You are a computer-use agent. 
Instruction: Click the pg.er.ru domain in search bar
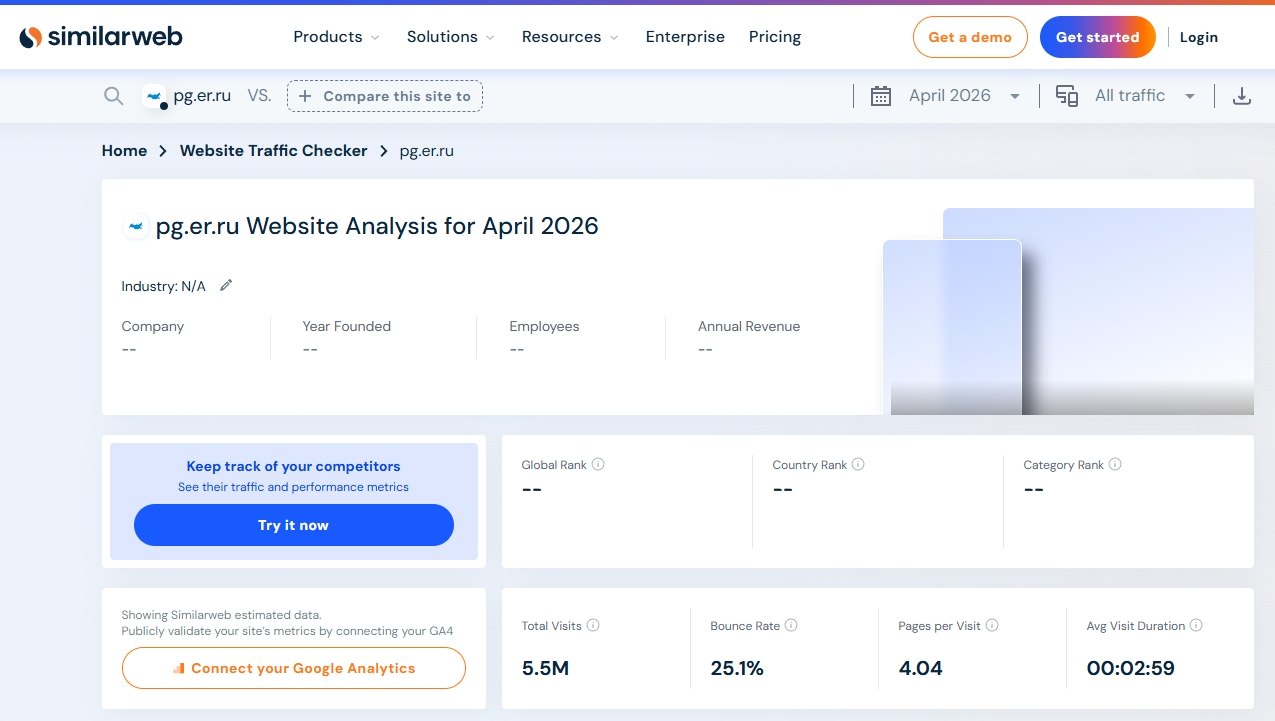click(x=202, y=96)
